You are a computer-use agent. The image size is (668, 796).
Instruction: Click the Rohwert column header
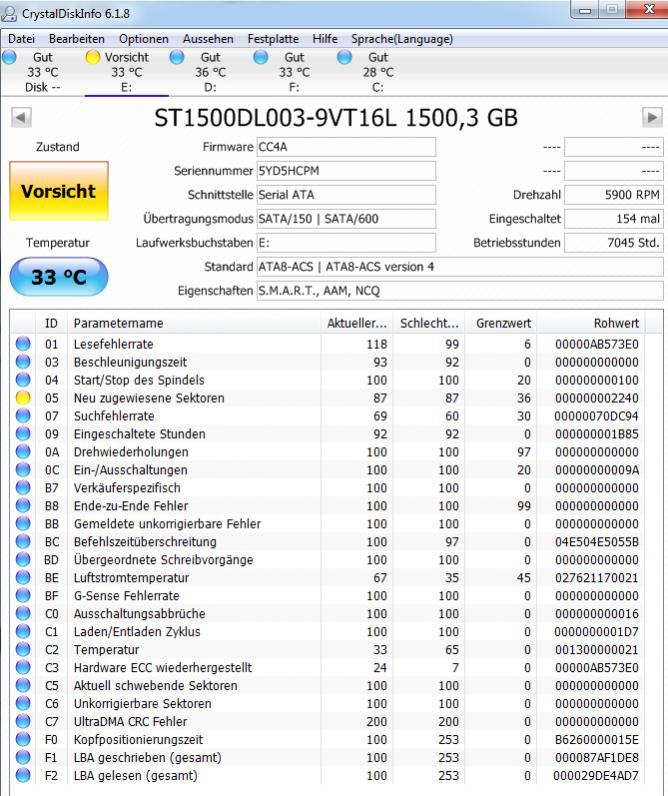pyautogui.click(x=591, y=323)
